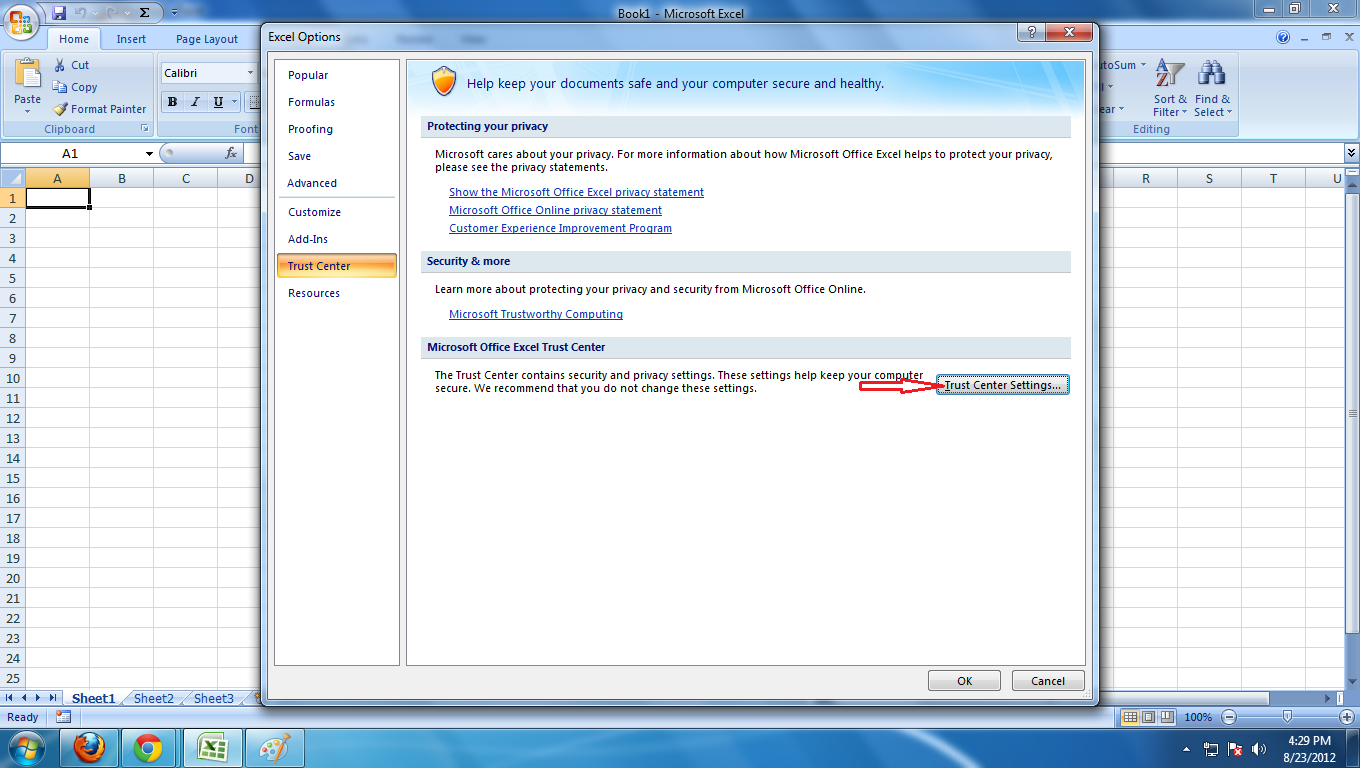Click the Cut scissors icon
1360x768 pixels.
tap(60, 65)
